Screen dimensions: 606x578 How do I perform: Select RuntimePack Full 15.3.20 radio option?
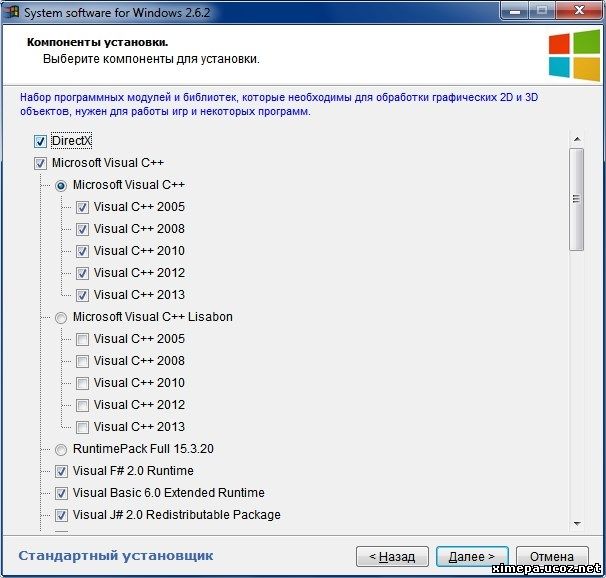point(62,449)
